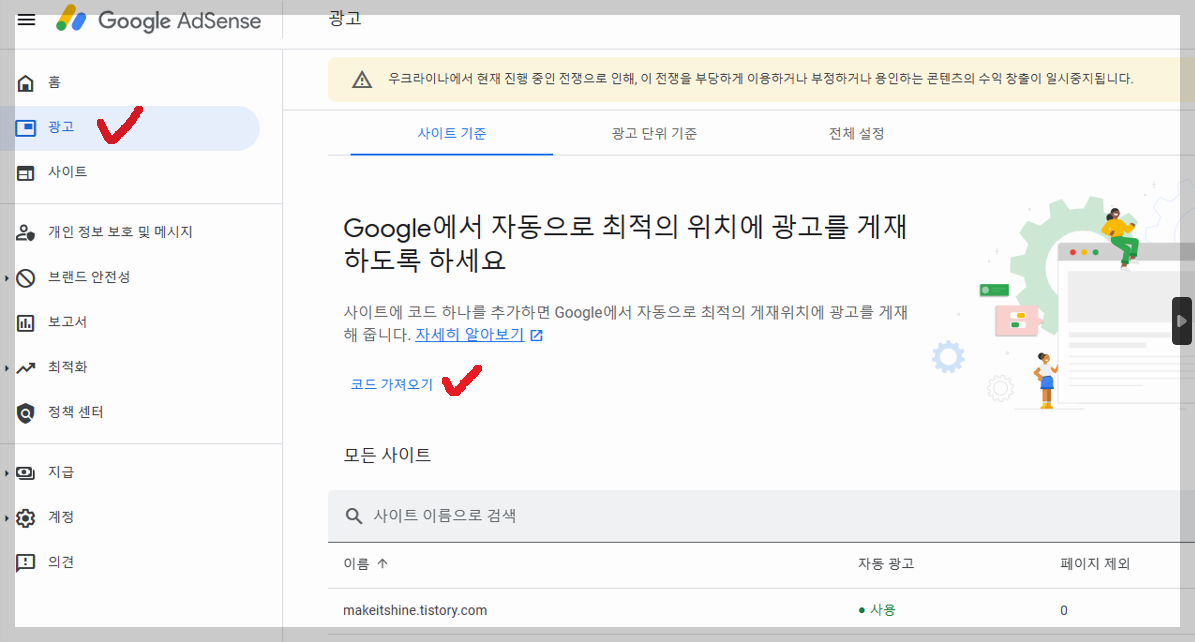Click the 0 page-exclusion value
Image resolution: width=1195 pixels, height=642 pixels.
pyautogui.click(x=1064, y=611)
